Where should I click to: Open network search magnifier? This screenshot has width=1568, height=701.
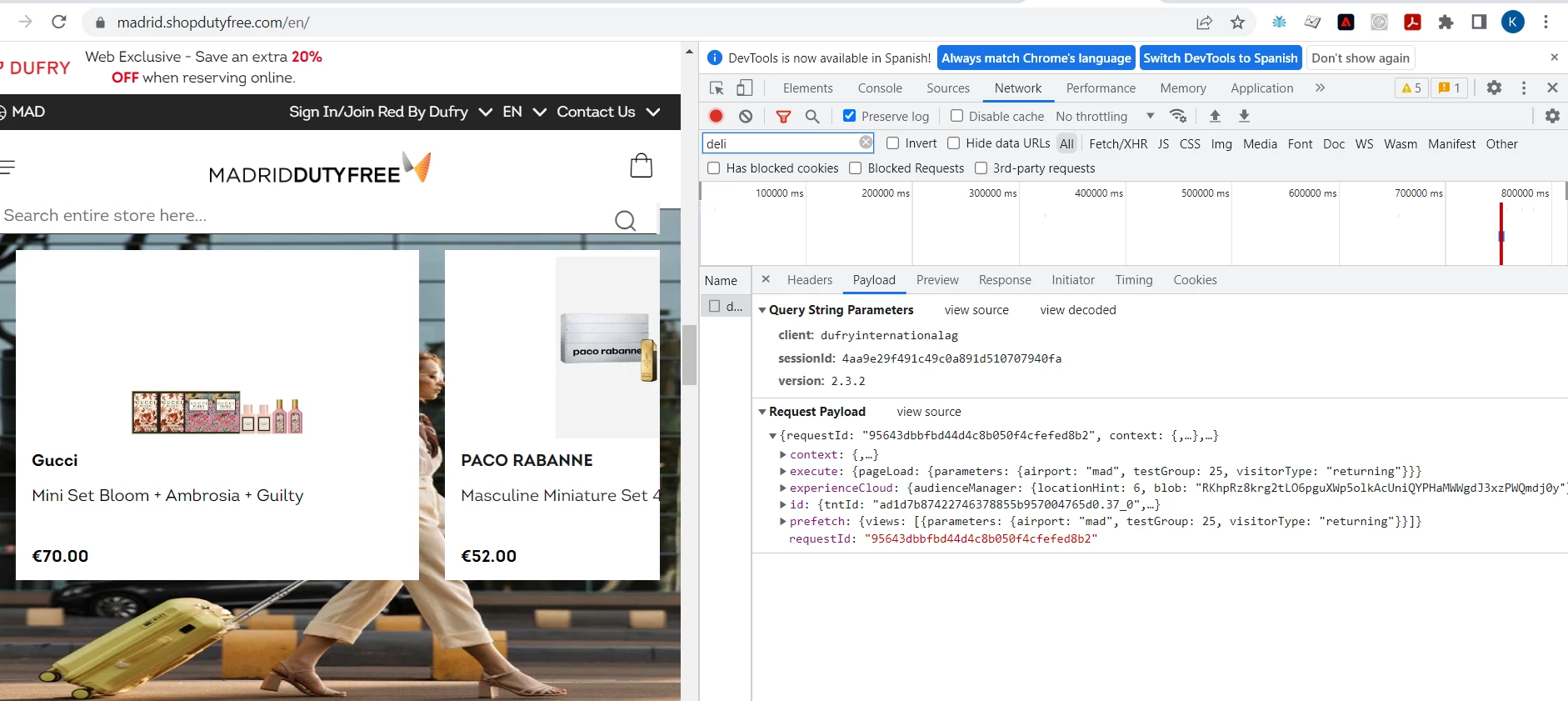coord(812,117)
